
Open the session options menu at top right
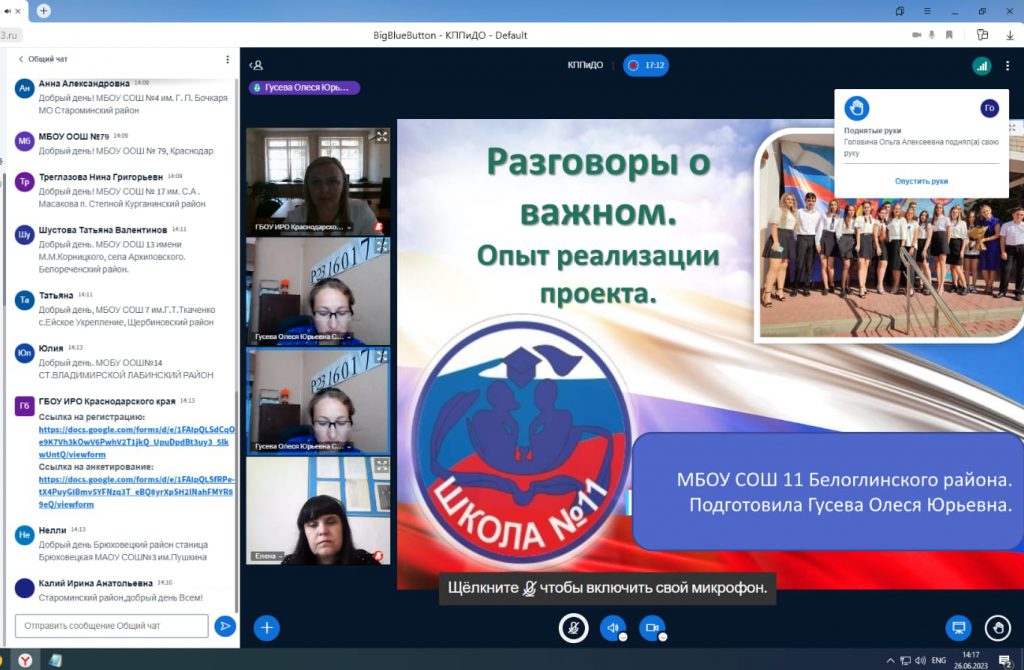[x=1008, y=66]
